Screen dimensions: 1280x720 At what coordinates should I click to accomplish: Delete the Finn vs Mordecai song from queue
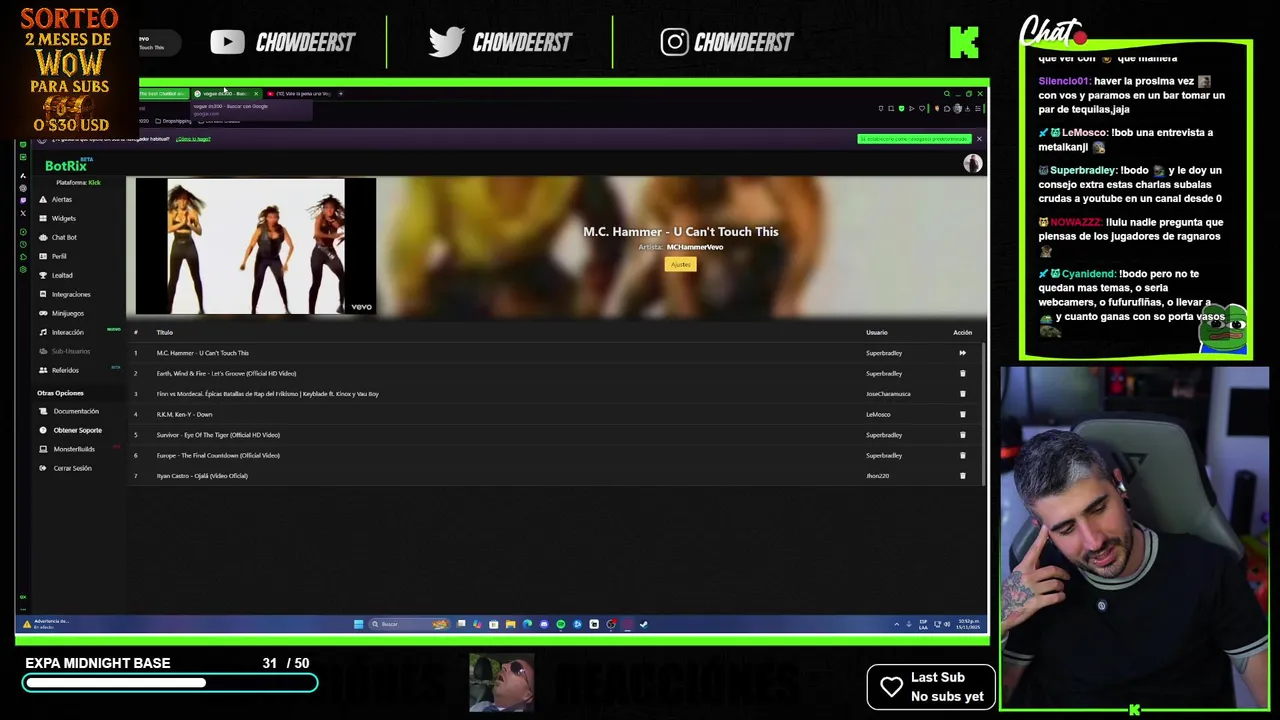coord(962,394)
